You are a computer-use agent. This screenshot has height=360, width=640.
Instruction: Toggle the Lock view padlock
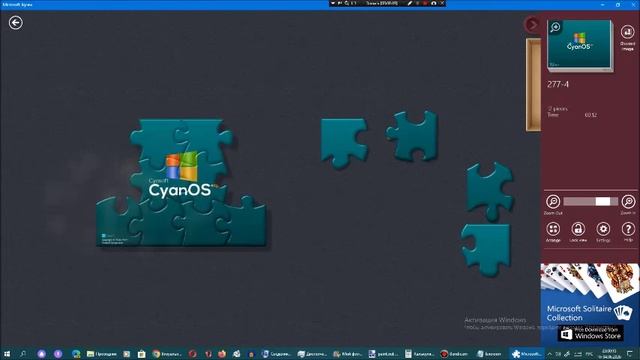point(578,229)
